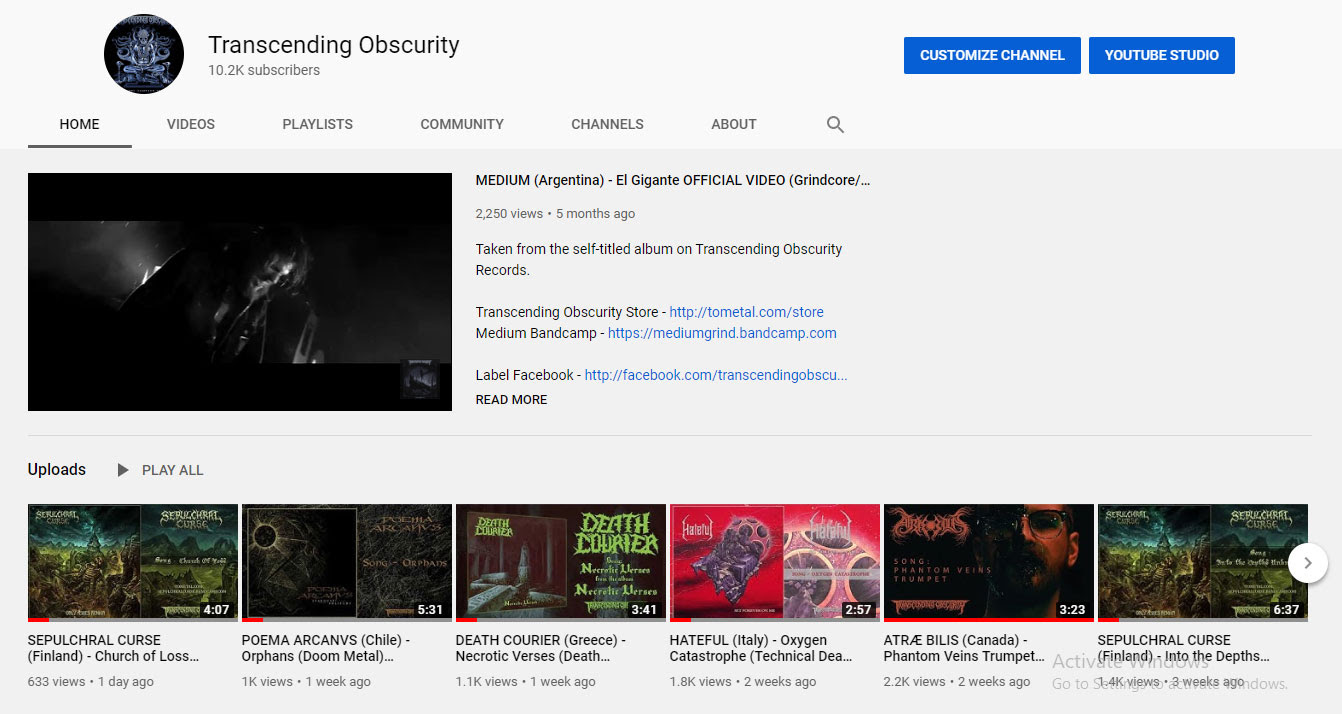Open the Church of Loss video thumbnail
This screenshot has height=714, width=1342.
pos(133,563)
